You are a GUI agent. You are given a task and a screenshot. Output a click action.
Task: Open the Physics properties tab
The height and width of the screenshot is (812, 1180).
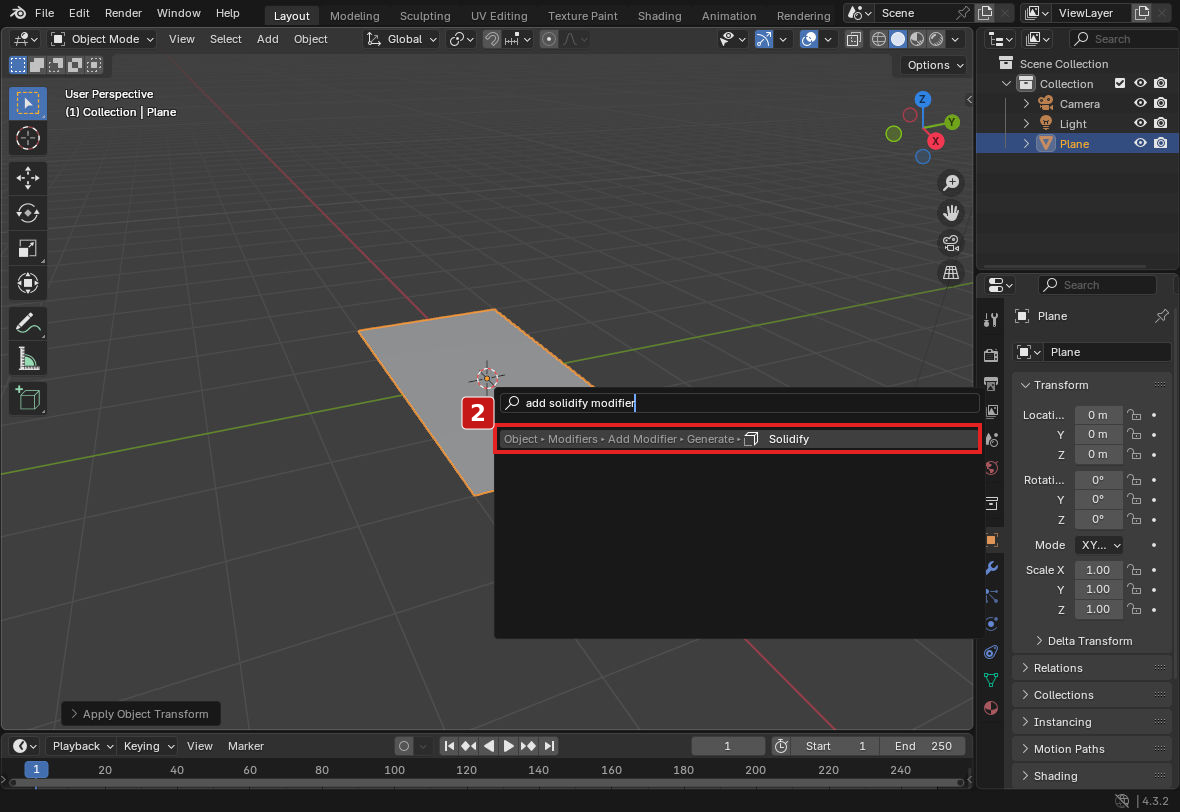point(991,624)
